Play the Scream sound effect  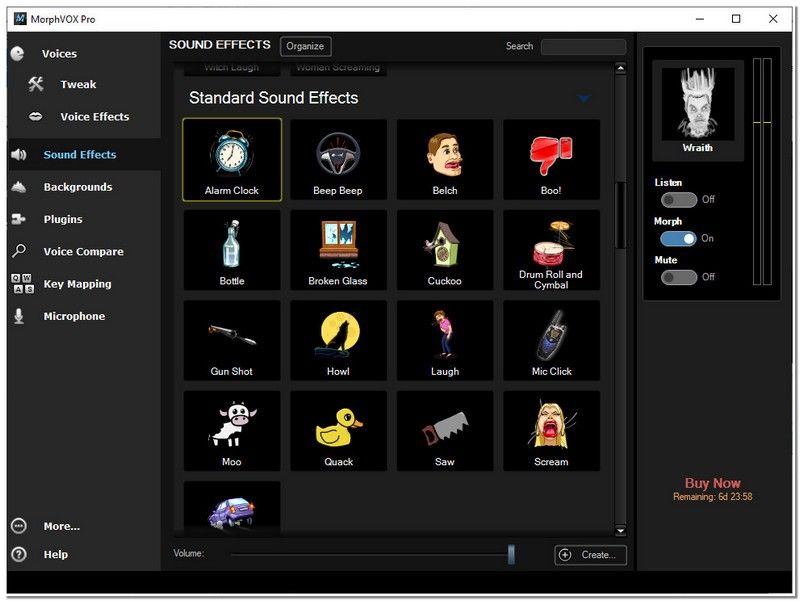tap(552, 431)
